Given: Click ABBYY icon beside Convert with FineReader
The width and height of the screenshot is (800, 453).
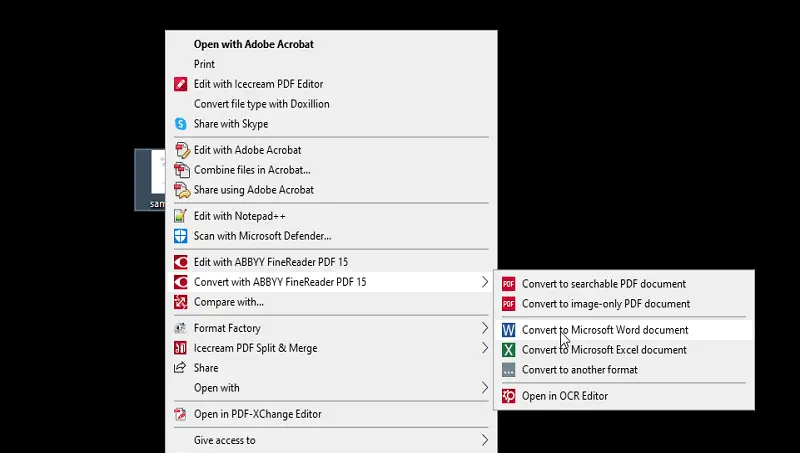Looking at the screenshot, I should pyautogui.click(x=181, y=282).
